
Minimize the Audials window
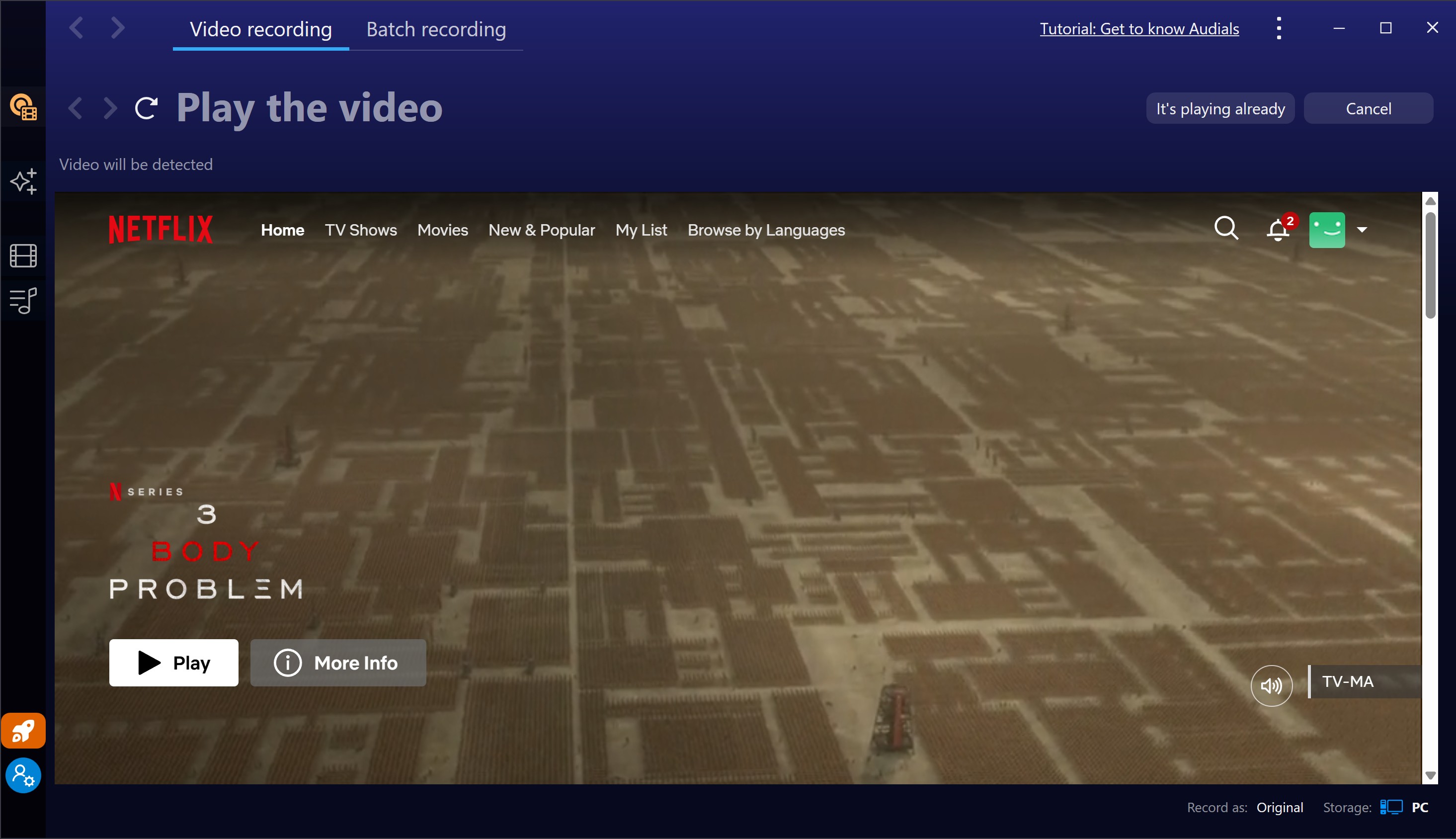click(1339, 28)
